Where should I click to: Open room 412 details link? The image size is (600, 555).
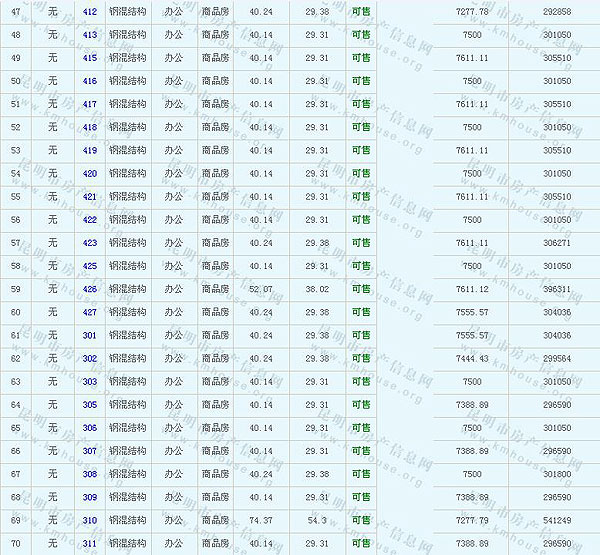tap(90, 11)
